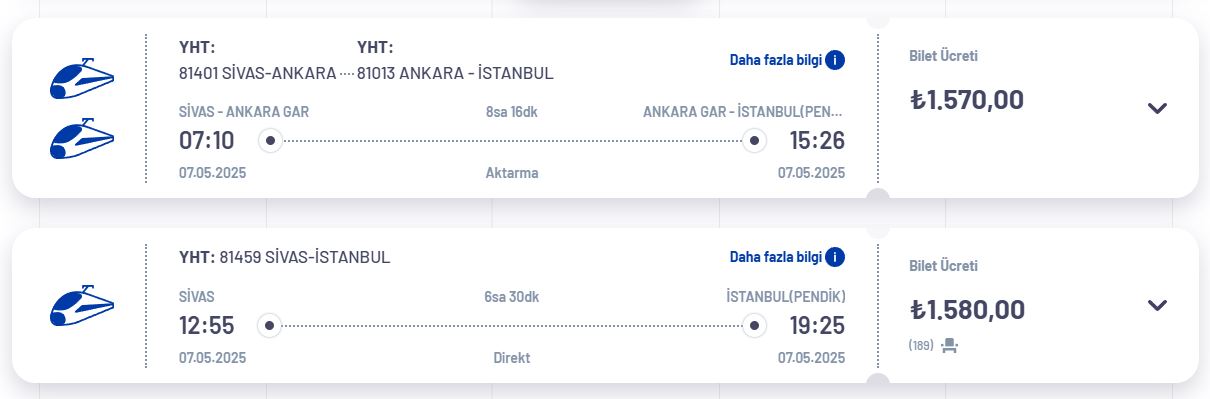Expand the ₺1.570,00 ticket fare chevron

coord(1157,109)
